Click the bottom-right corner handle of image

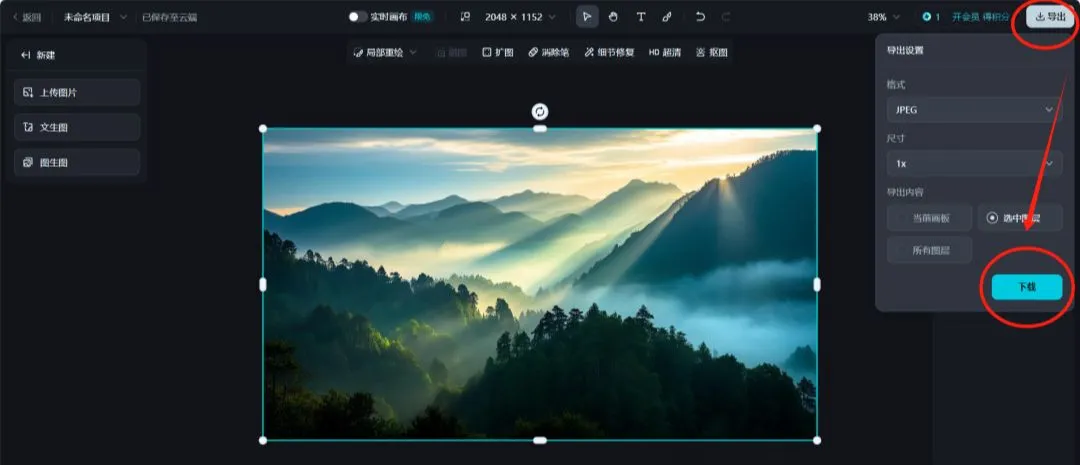tap(817, 440)
